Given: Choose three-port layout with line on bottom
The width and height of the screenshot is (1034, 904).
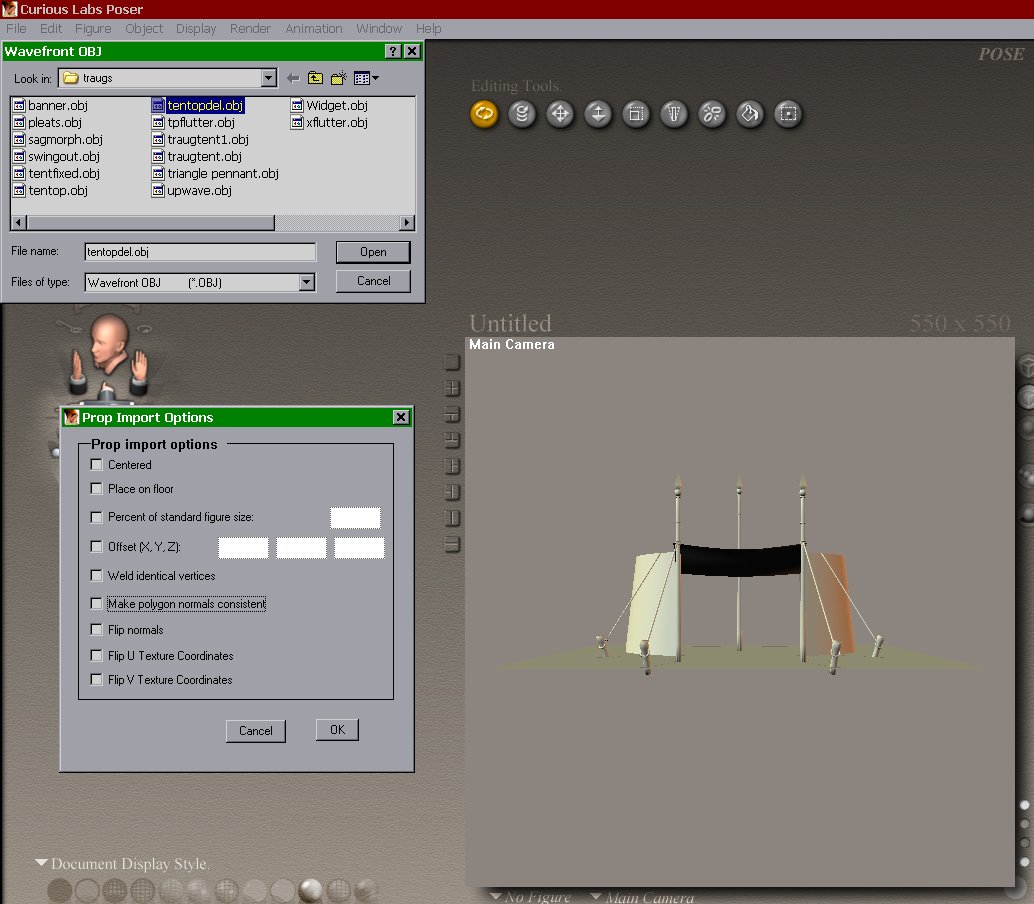Looking at the screenshot, I should (x=452, y=440).
